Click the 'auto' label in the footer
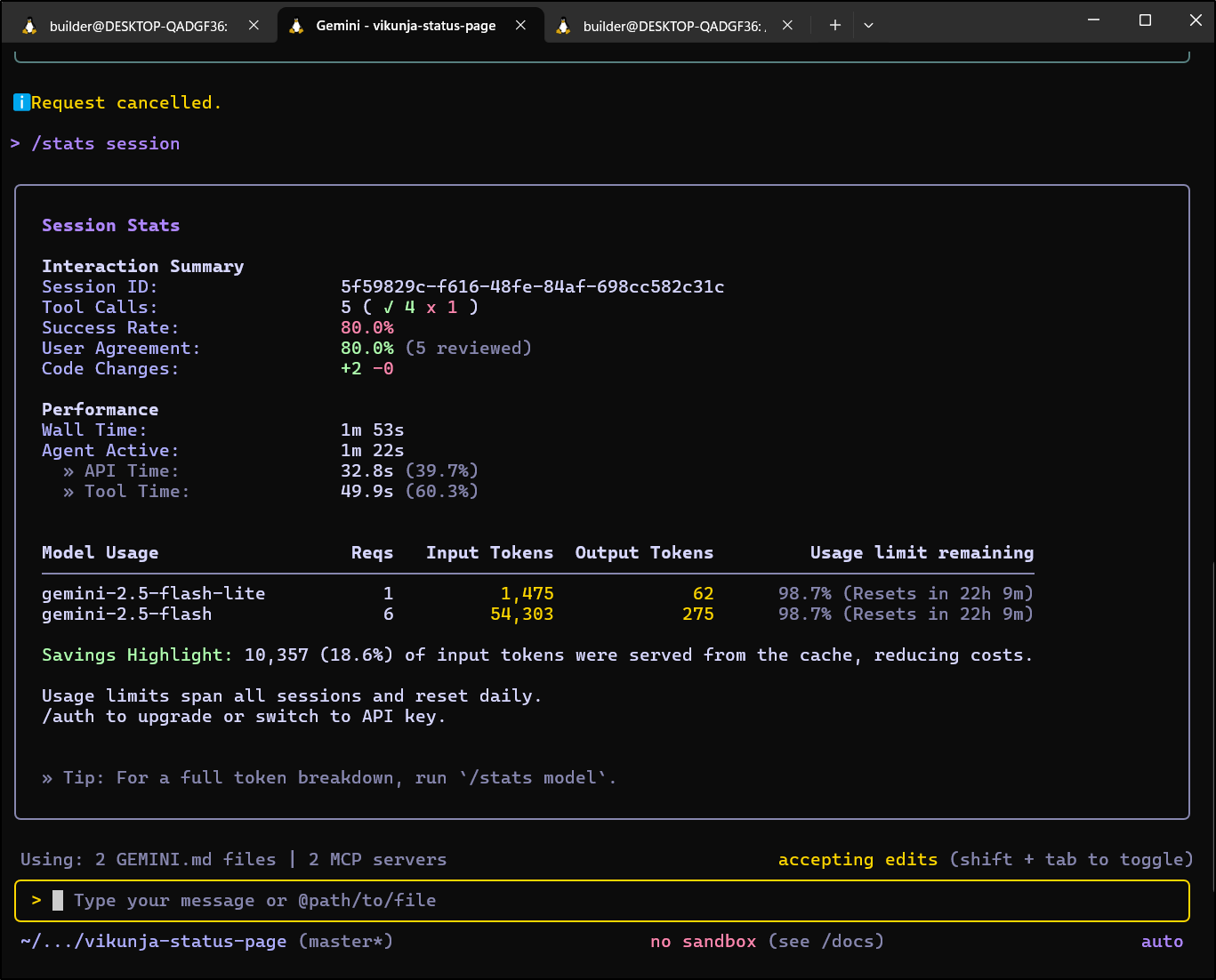1216x980 pixels. pos(1162,942)
